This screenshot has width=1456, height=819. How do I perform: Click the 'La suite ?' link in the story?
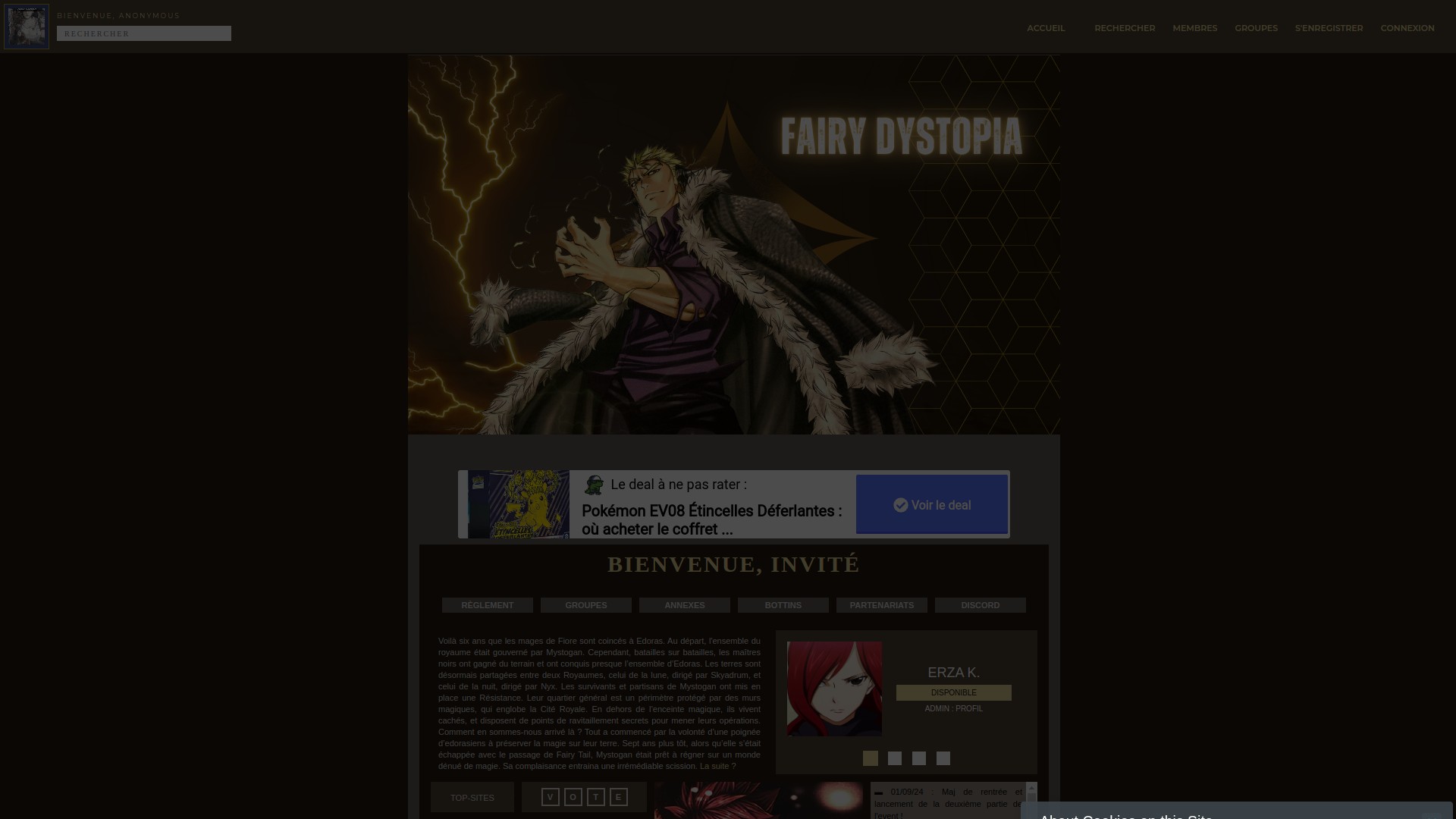point(717,766)
